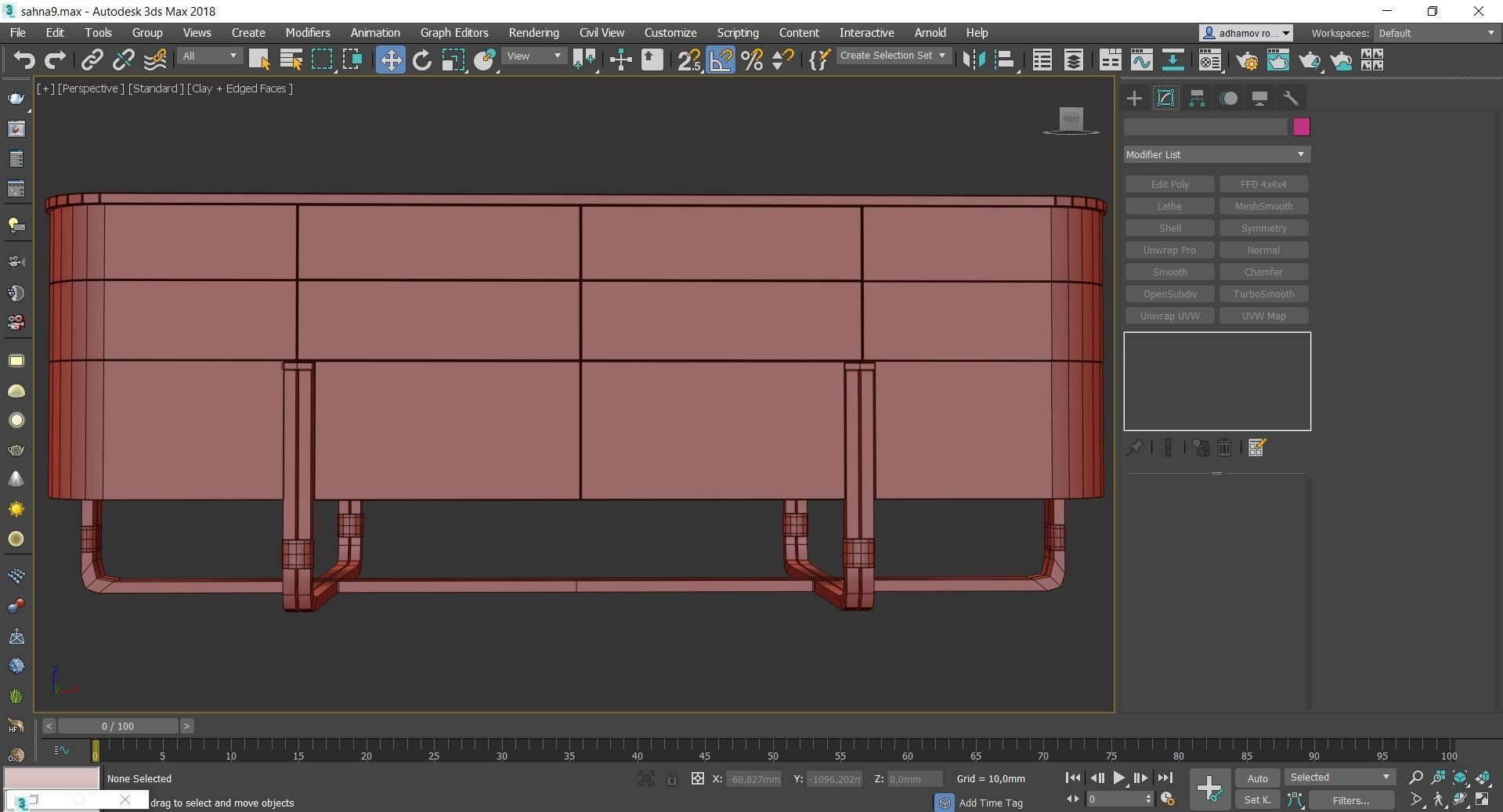Open the Mirror tool
The image size is (1503, 812).
pyautogui.click(x=973, y=60)
